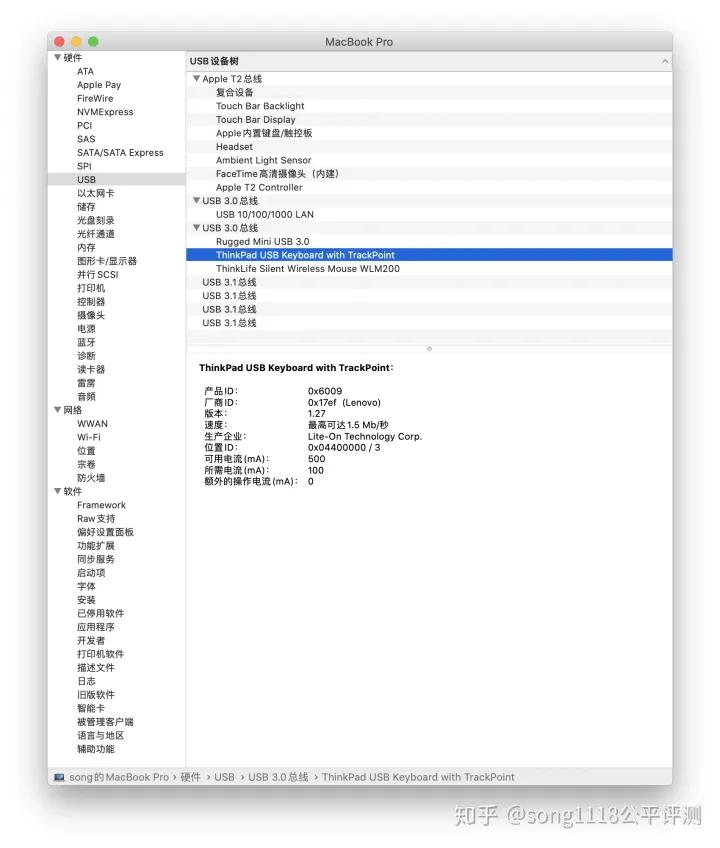The image size is (720, 848).
Task: Click the green zoom window button
Action: (x=93, y=42)
